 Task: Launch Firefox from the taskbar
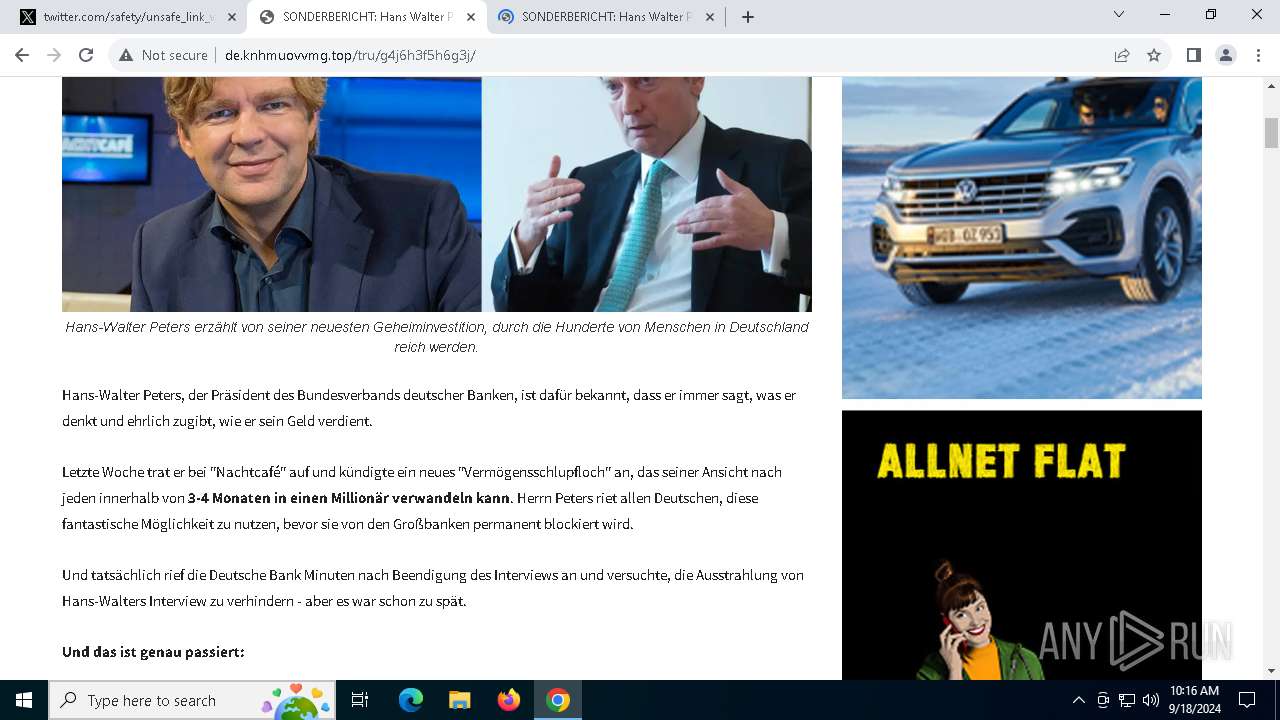pyautogui.click(x=509, y=700)
